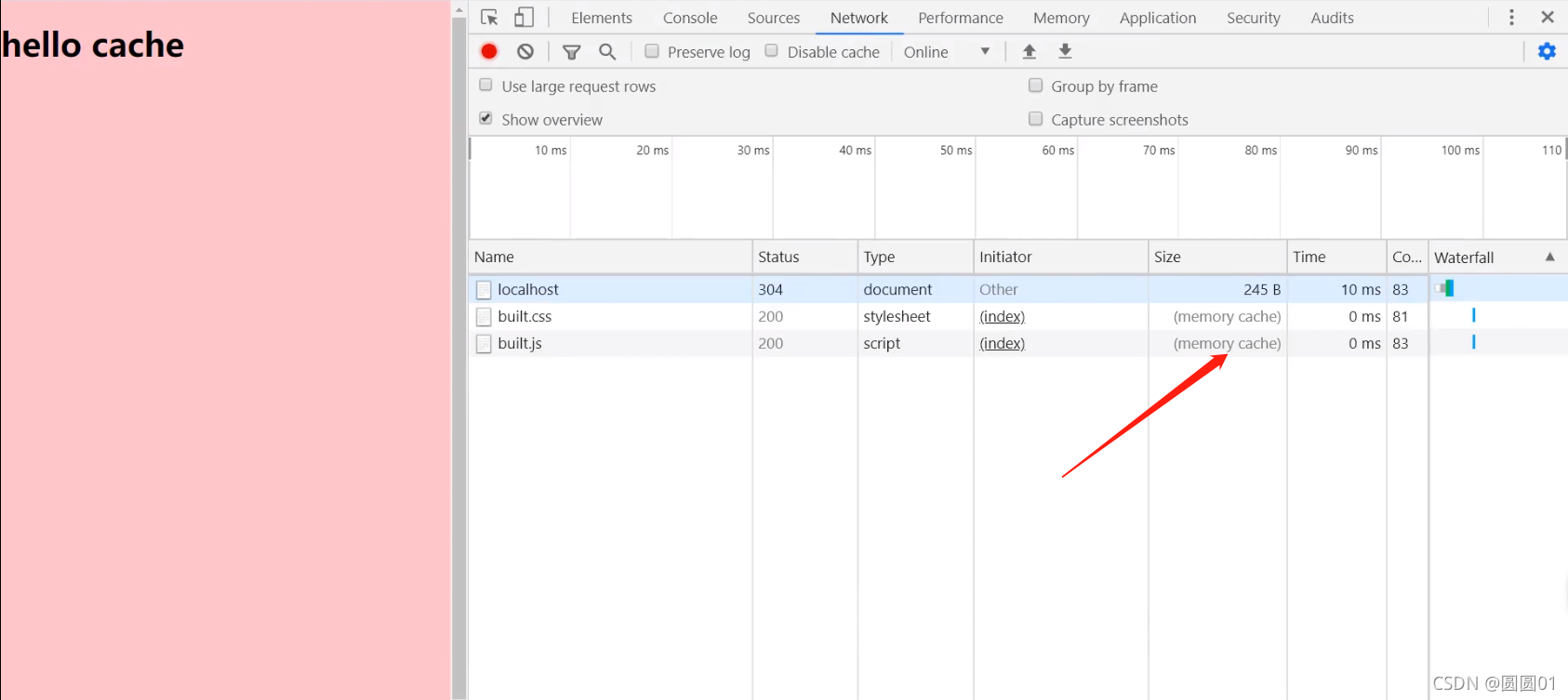This screenshot has height=700, width=1568.
Task: Enable Disable cache checkbox
Action: pos(772,51)
